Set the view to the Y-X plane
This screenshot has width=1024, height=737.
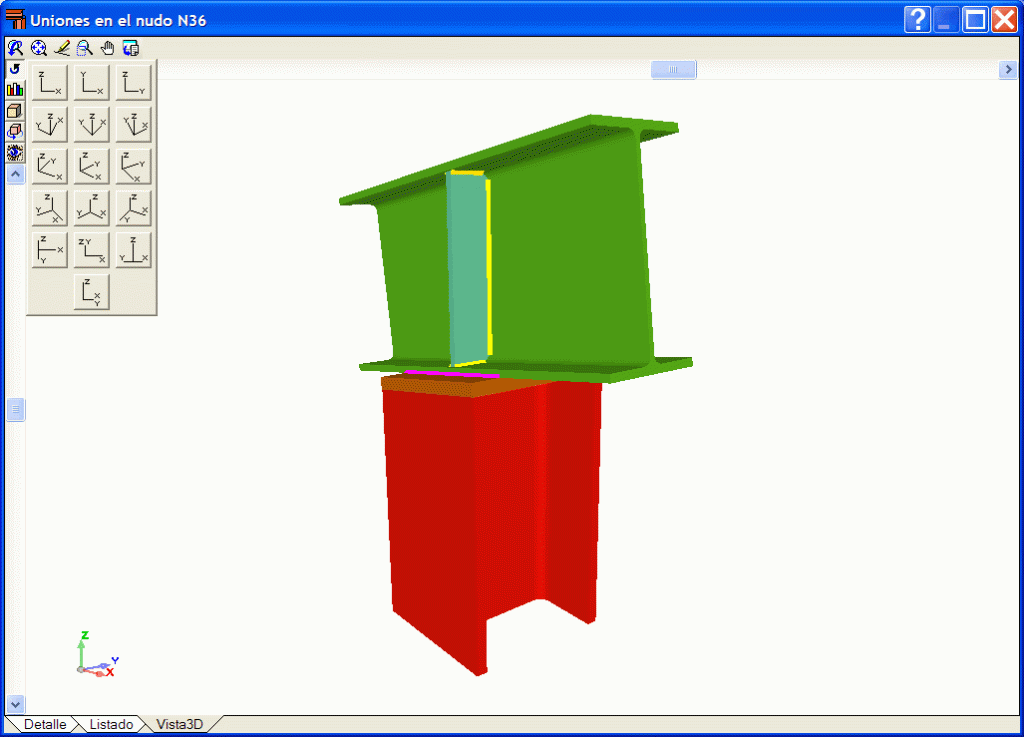click(91, 83)
